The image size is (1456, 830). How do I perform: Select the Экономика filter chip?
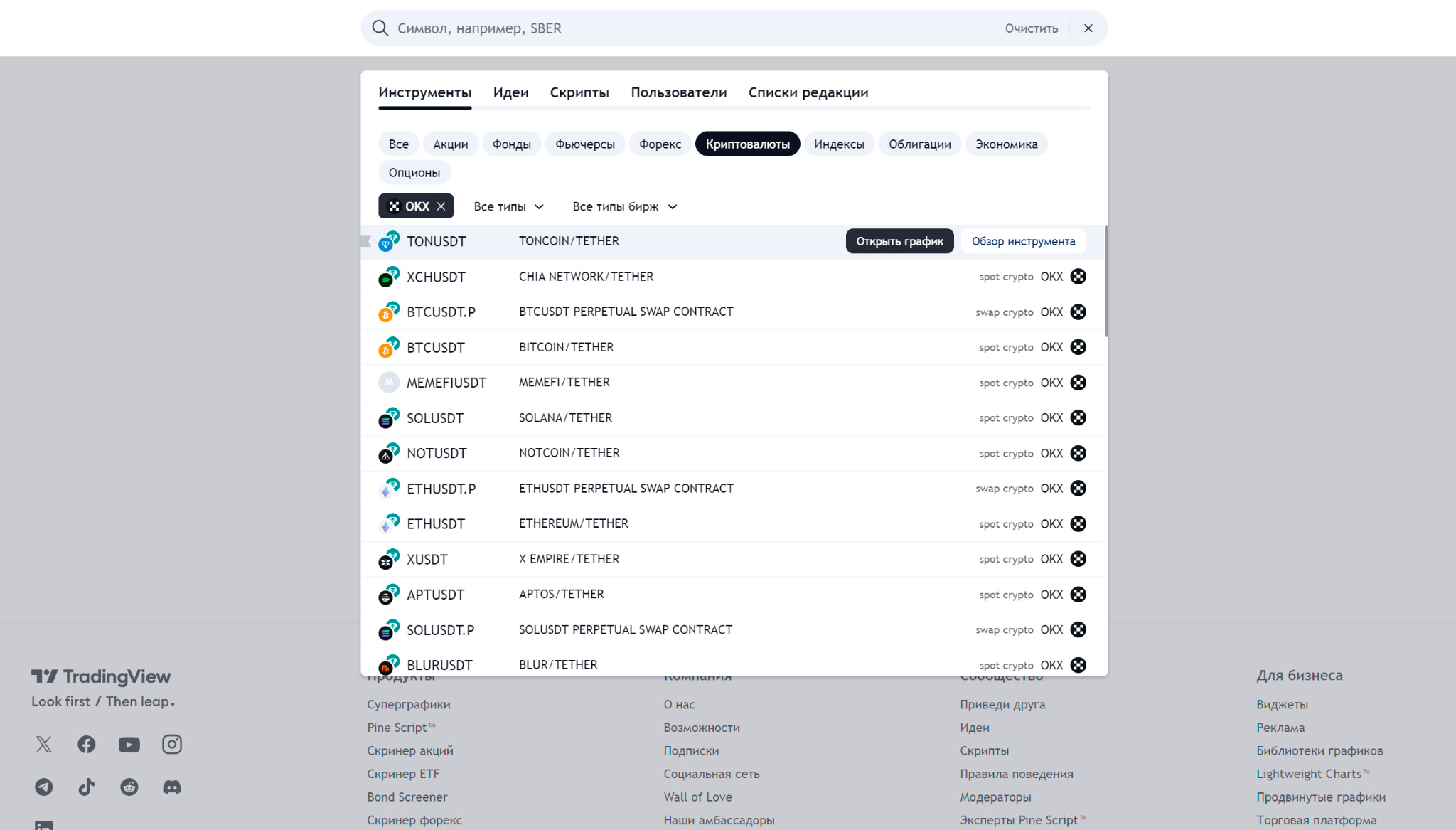tap(1006, 144)
